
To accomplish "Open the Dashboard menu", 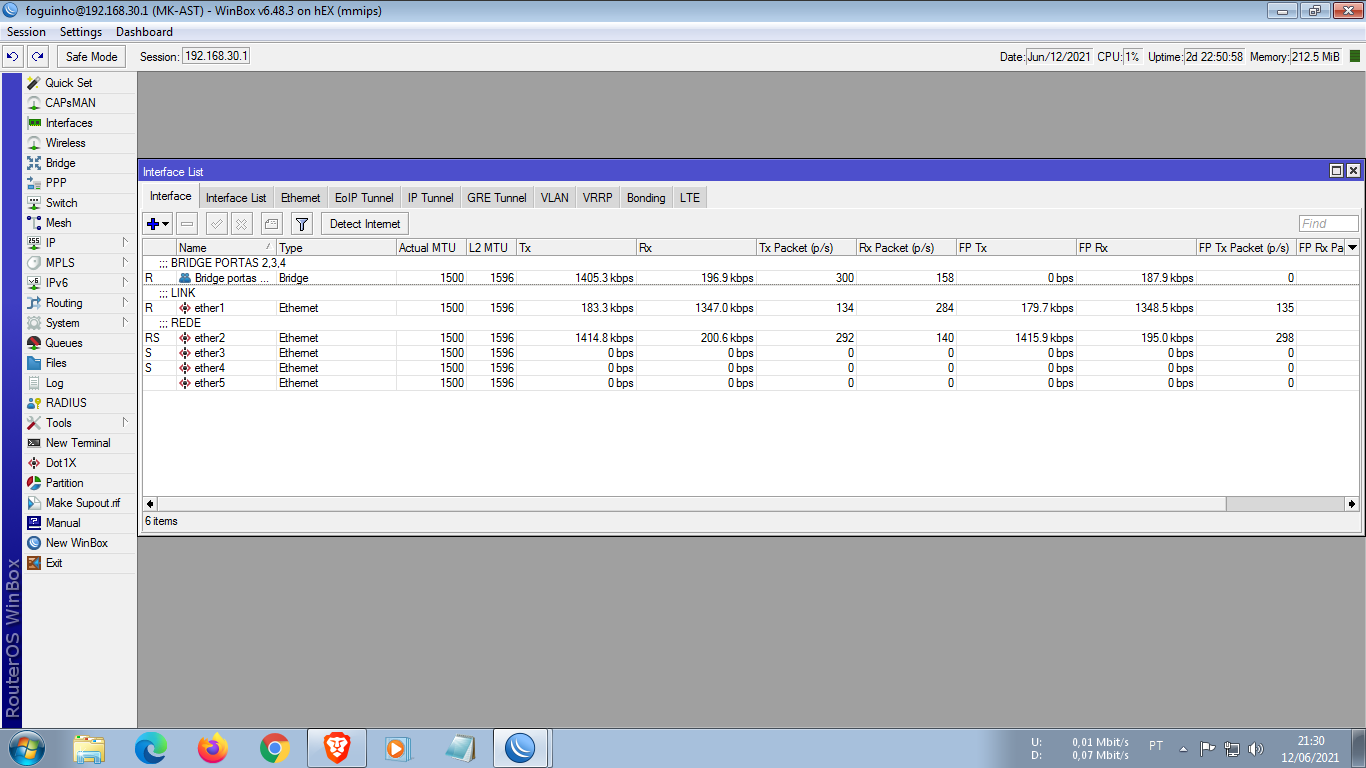I will click(144, 32).
